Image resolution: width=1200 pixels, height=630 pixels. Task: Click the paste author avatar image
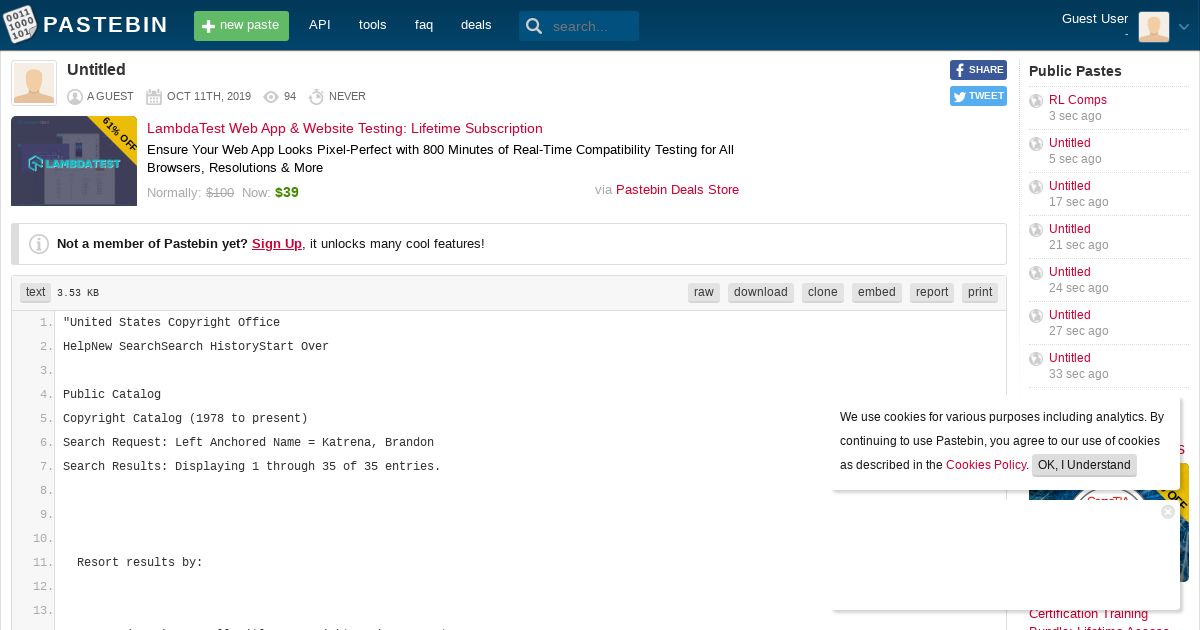click(34, 83)
